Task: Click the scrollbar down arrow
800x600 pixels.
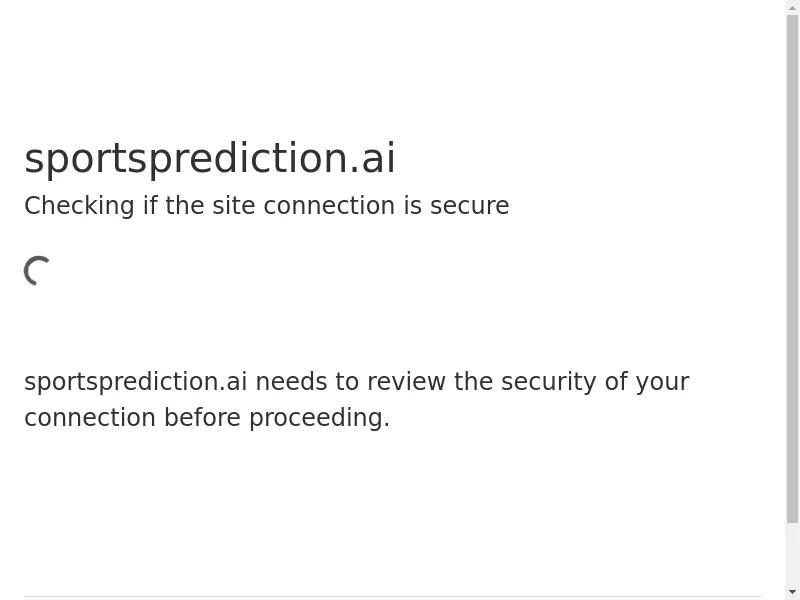Action: point(792,592)
